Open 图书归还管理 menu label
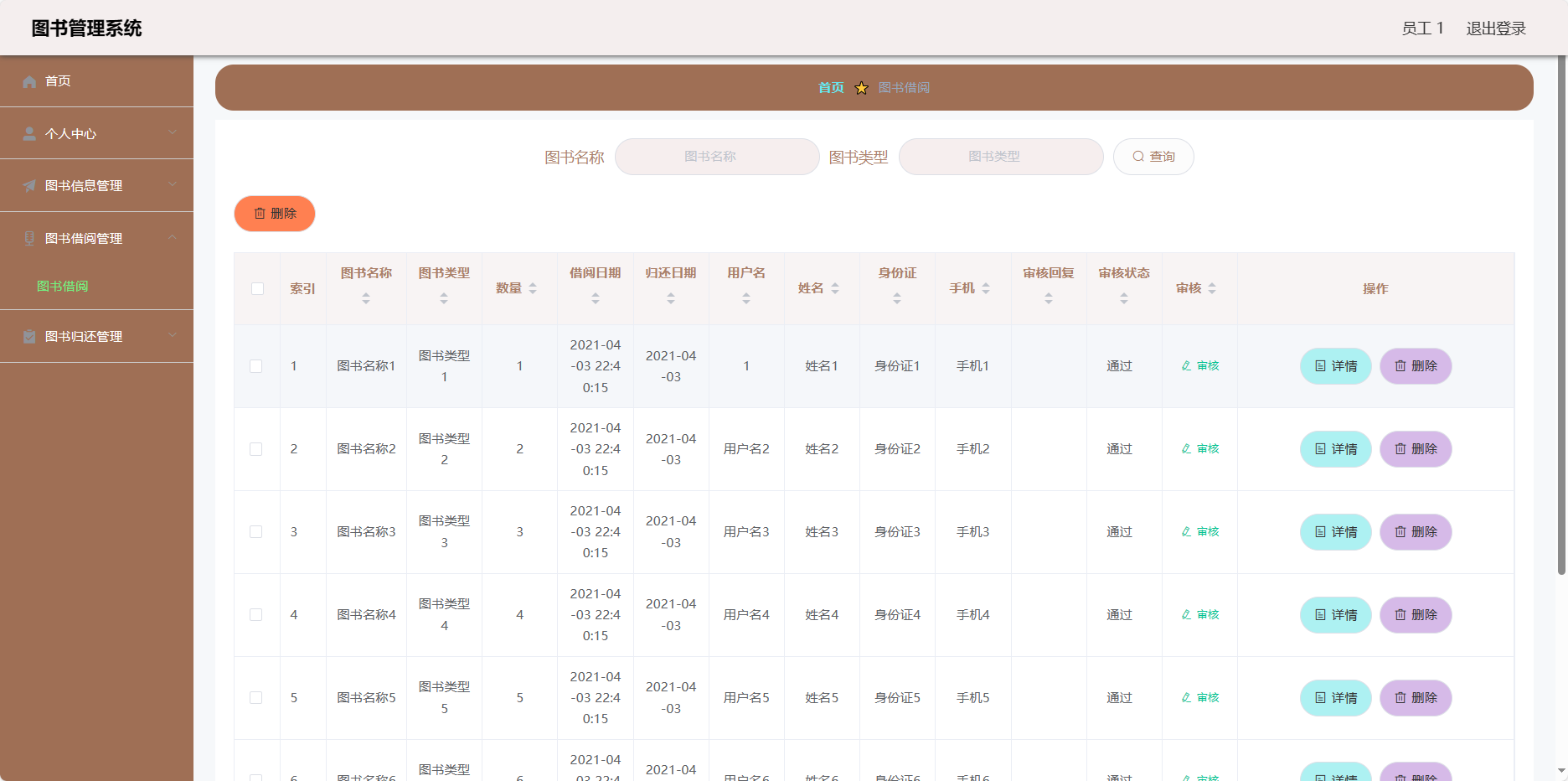 (x=84, y=337)
